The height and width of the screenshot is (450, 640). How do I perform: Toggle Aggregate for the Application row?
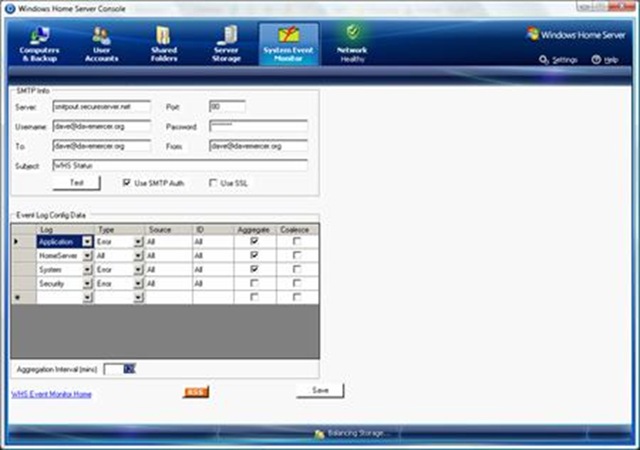254,241
